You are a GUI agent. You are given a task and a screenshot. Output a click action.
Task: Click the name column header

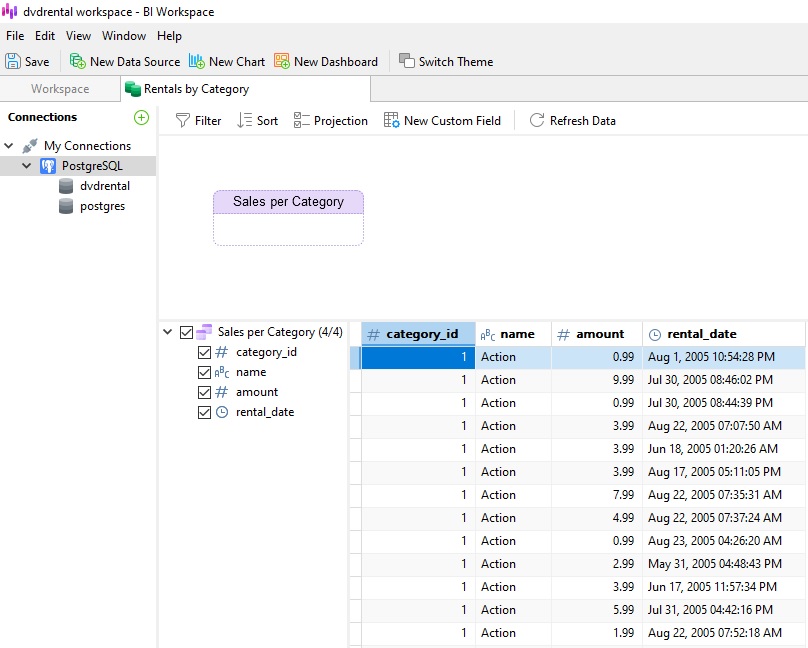coord(513,334)
